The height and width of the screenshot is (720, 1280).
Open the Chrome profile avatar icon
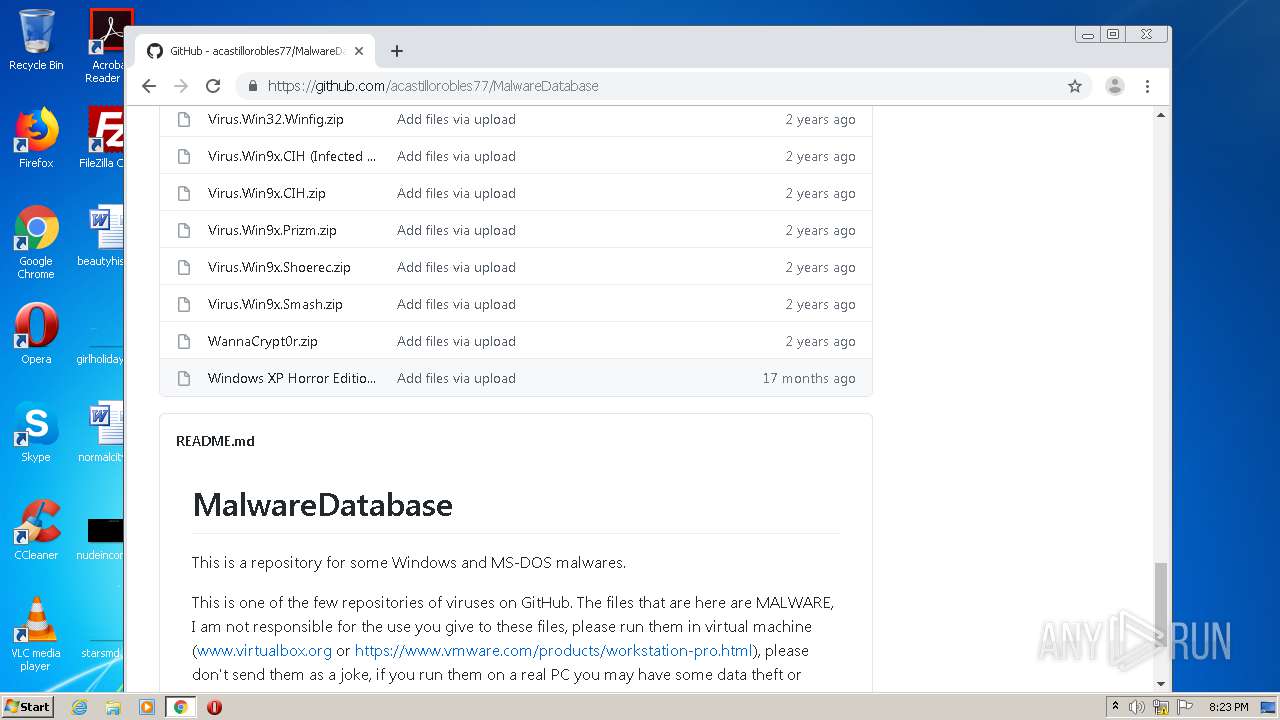pyautogui.click(x=1115, y=86)
